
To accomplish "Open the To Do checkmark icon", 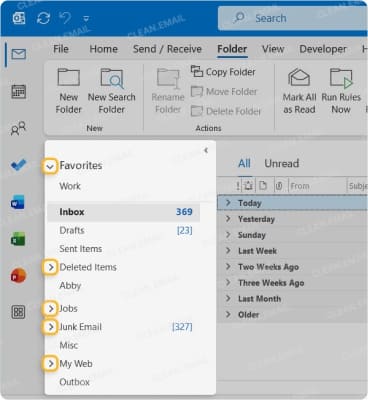I will (18, 165).
